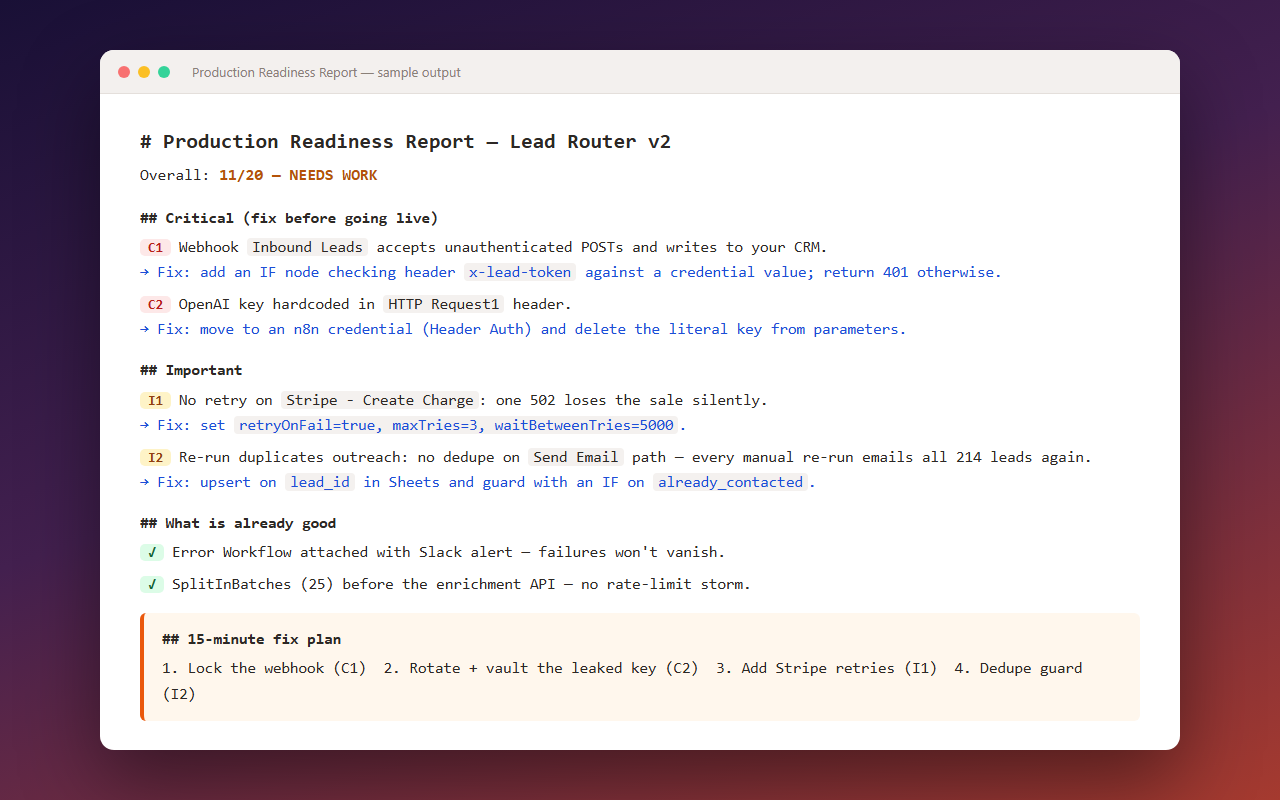Click the red C2 badge
Screen dimensions: 1280x800
tap(155, 304)
